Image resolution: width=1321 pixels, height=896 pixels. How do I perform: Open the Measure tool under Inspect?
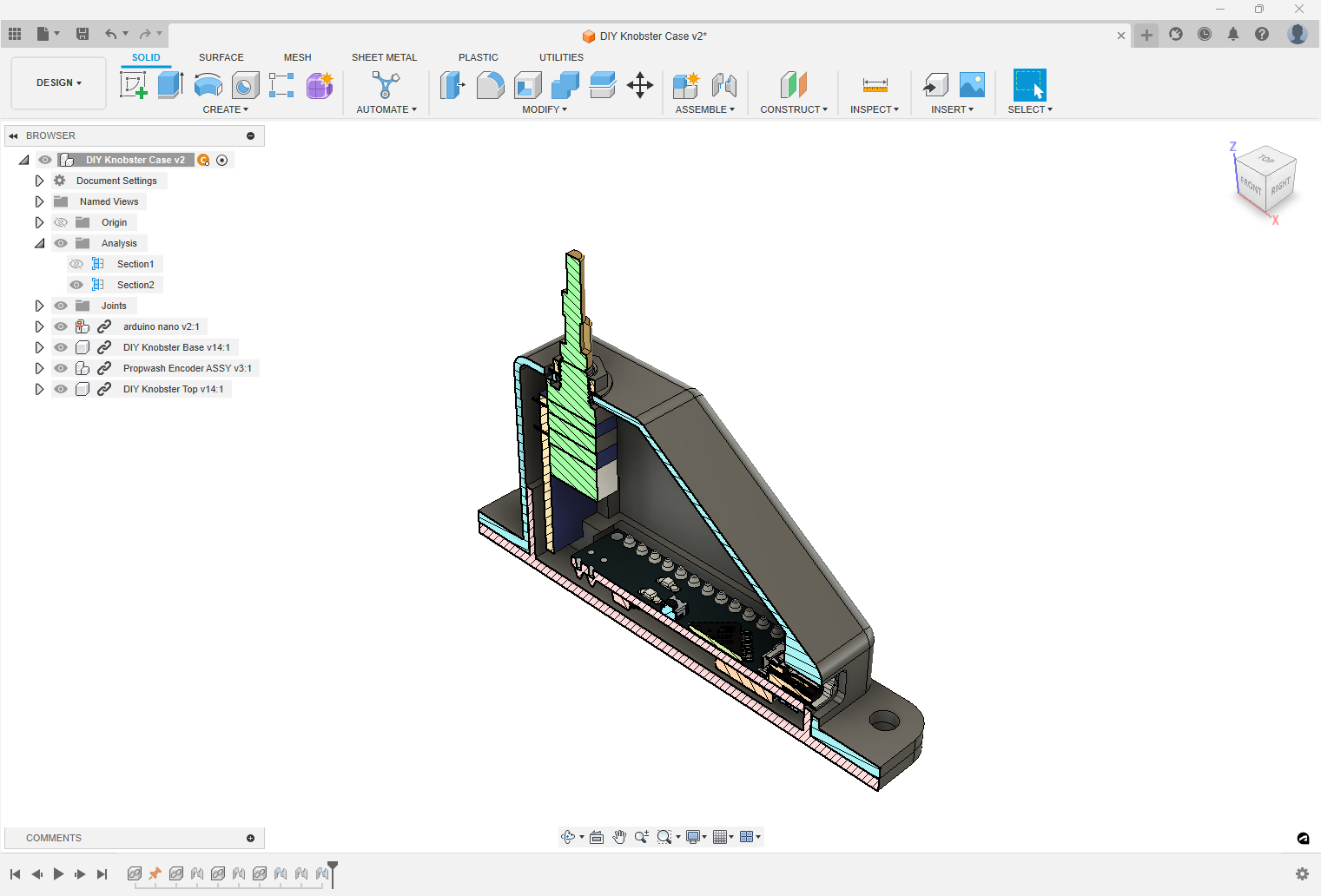point(874,84)
